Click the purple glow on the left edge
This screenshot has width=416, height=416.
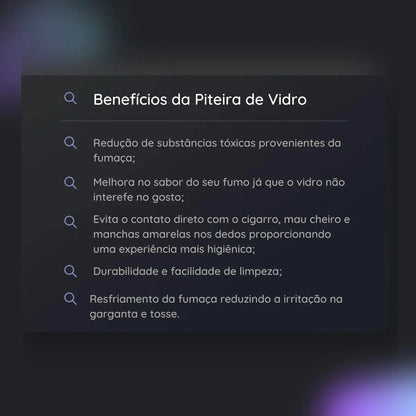pyautogui.click(x=8, y=78)
